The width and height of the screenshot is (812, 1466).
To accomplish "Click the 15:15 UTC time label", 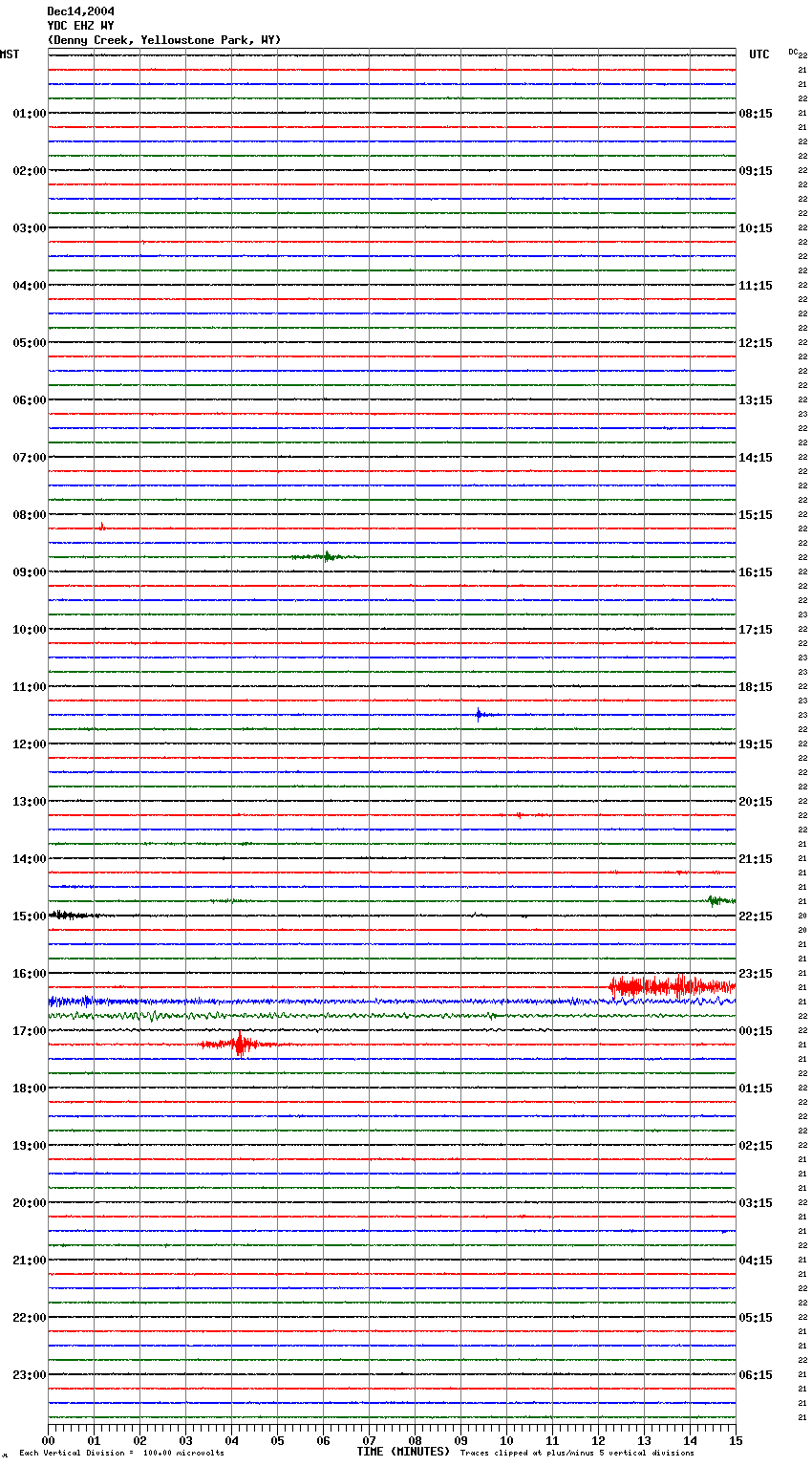I will click(x=756, y=515).
